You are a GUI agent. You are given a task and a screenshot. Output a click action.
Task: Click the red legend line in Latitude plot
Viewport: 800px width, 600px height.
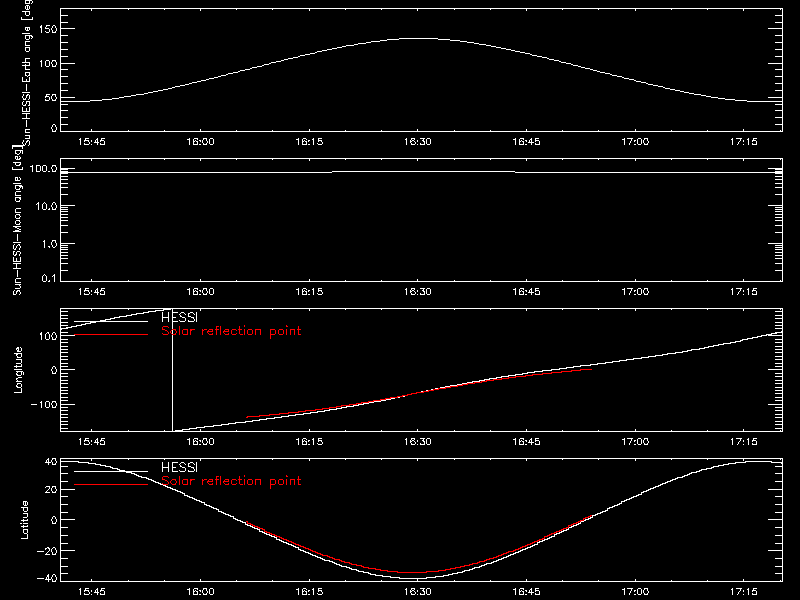click(x=111, y=484)
